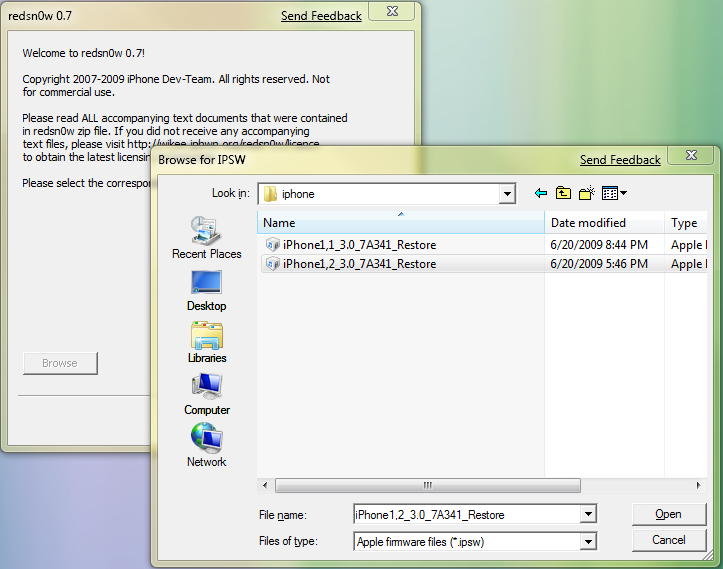
Task: Open the View Menu icon dropdown
Action: (614, 193)
